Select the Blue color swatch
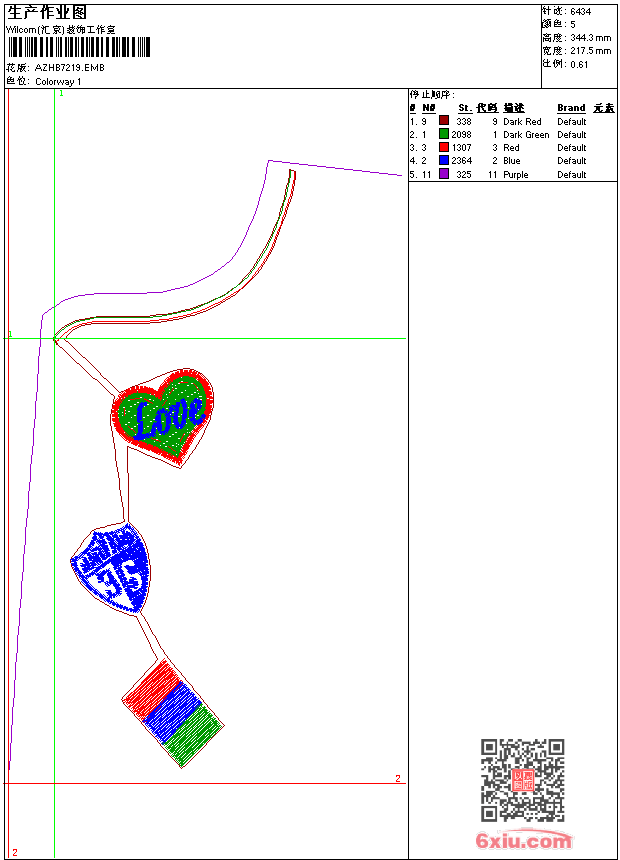This screenshot has width=620, height=860. pyautogui.click(x=444, y=160)
